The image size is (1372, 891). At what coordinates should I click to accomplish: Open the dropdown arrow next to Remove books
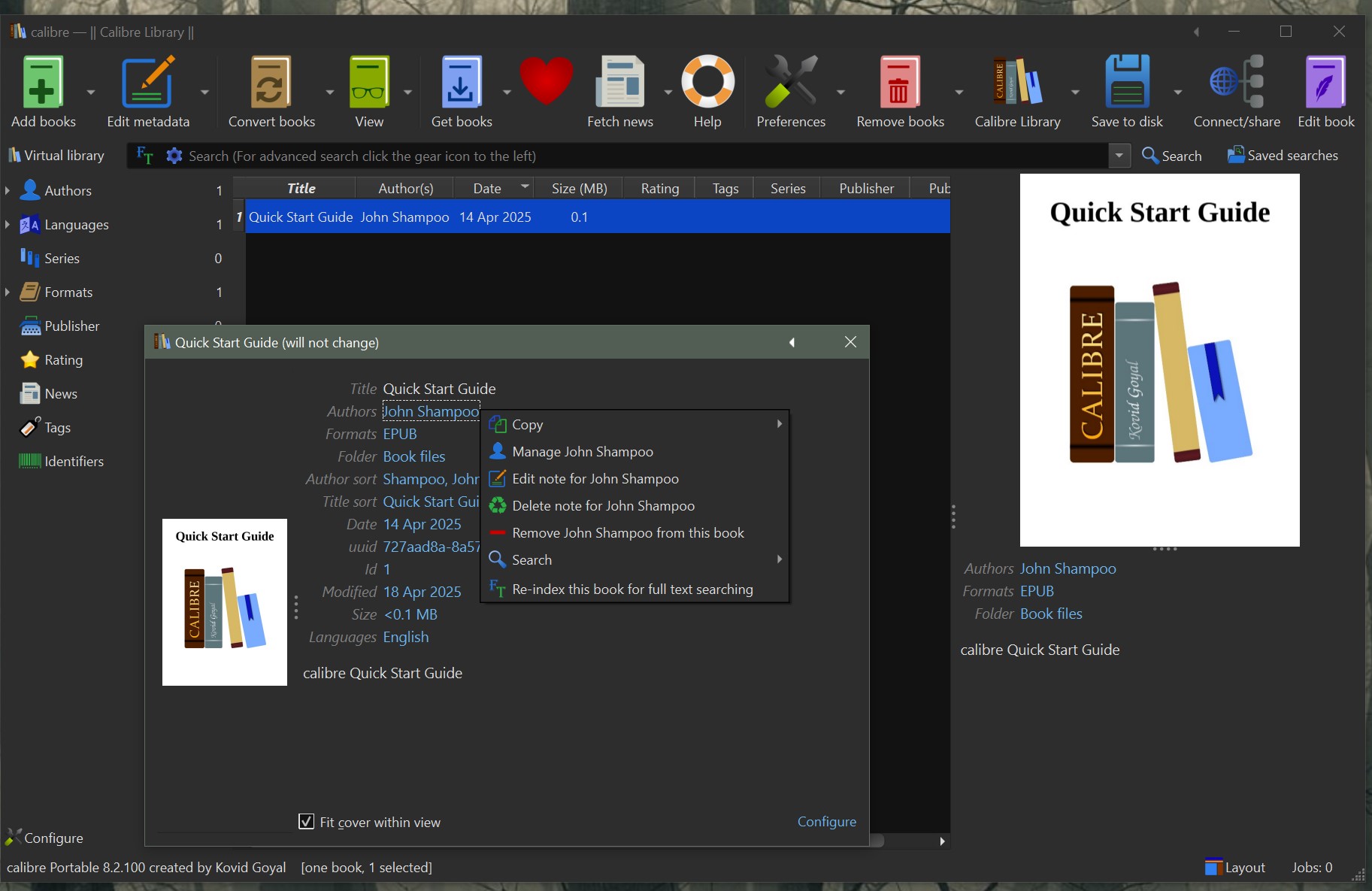click(x=959, y=92)
